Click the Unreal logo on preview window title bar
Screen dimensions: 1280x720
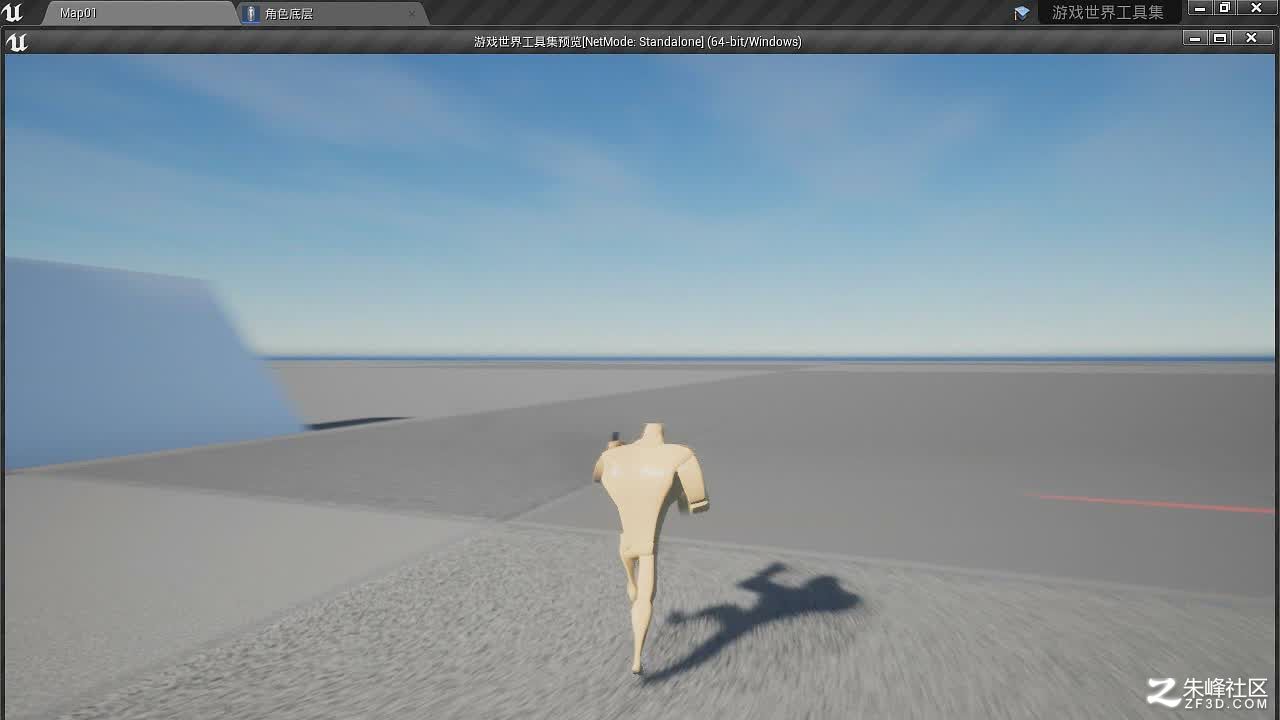[x=17, y=41]
